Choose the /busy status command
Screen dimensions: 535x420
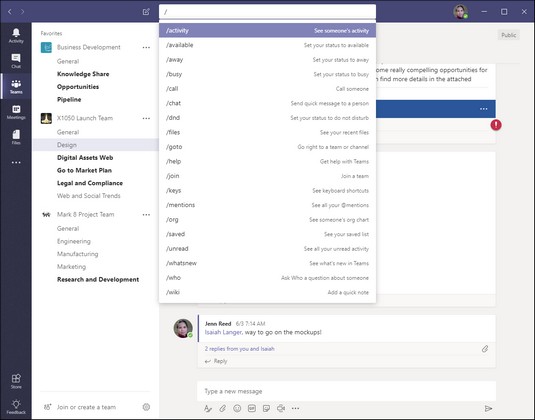pos(268,74)
